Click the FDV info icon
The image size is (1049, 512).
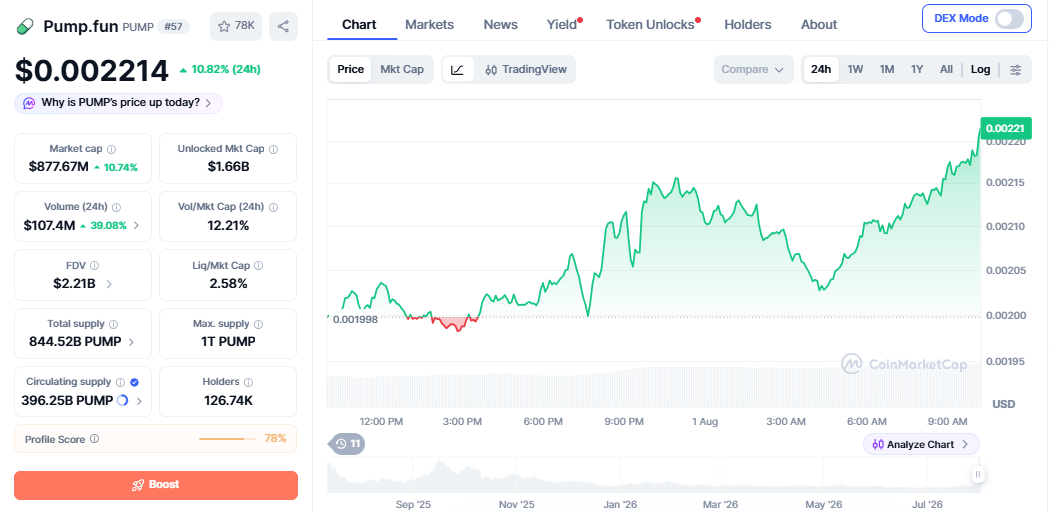[94, 266]
